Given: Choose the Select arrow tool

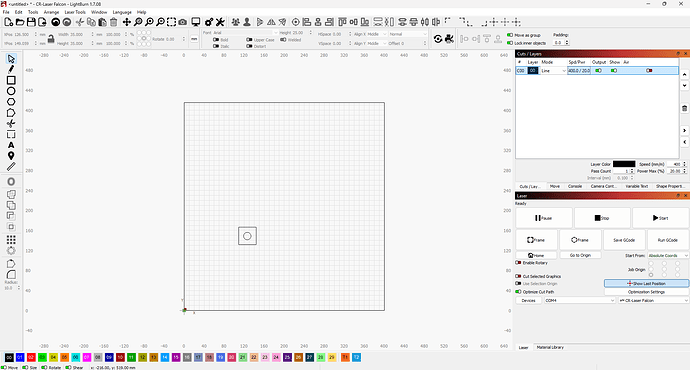Looking at the screenshot, I should tap(11, 59).
